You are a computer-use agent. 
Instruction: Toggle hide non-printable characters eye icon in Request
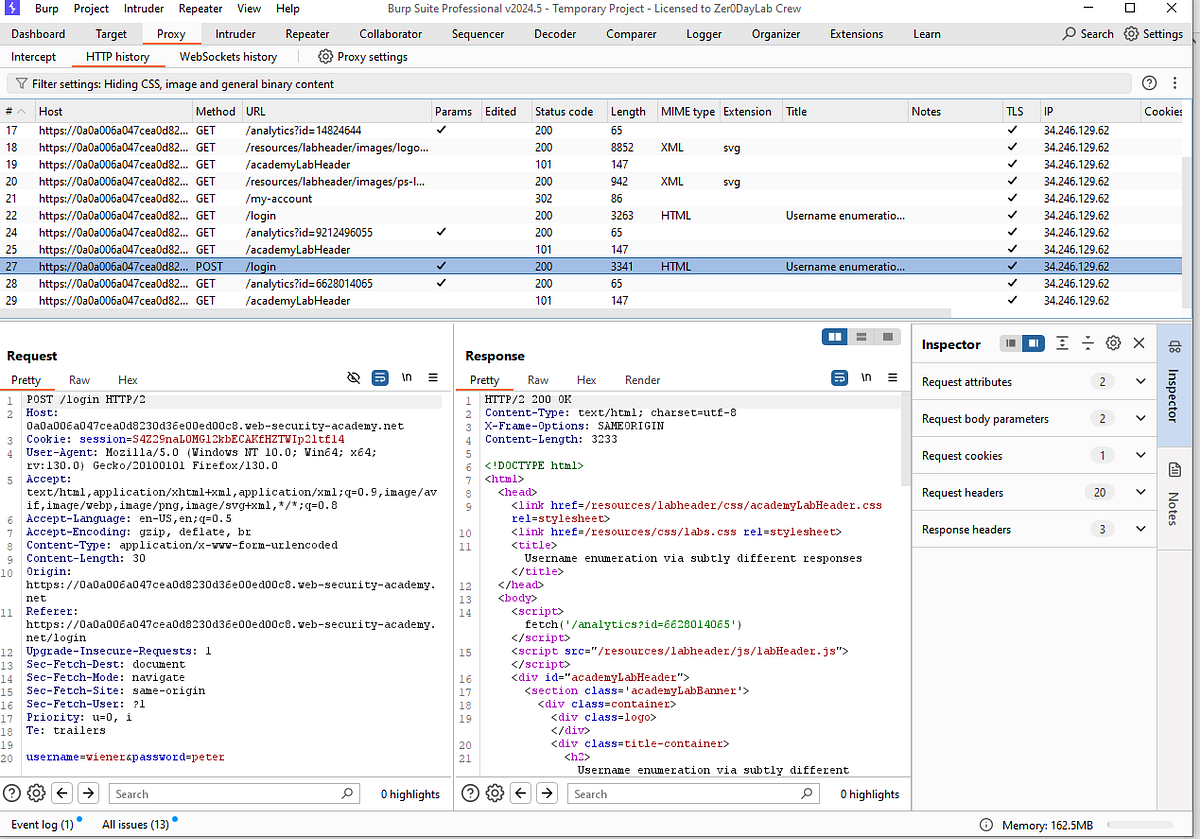click(x=353, y=378)
